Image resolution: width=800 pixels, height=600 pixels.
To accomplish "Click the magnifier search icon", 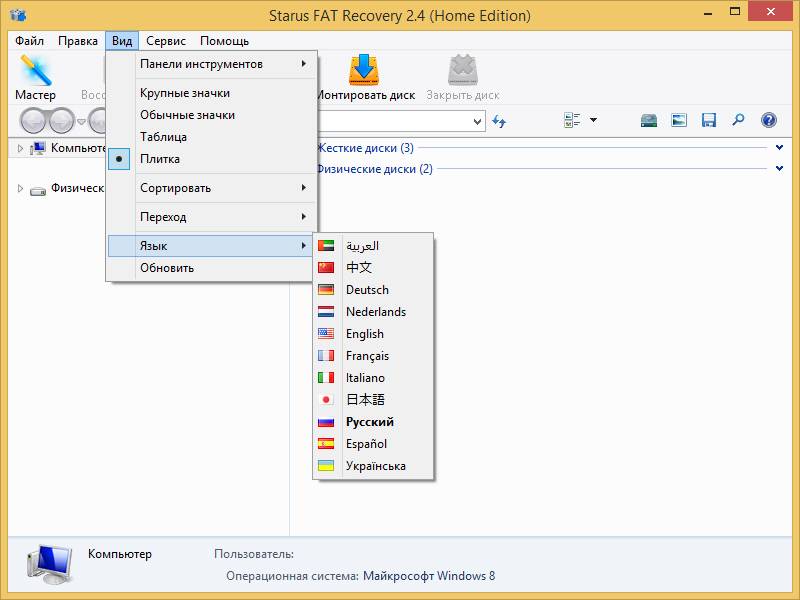I will (738, 121).
